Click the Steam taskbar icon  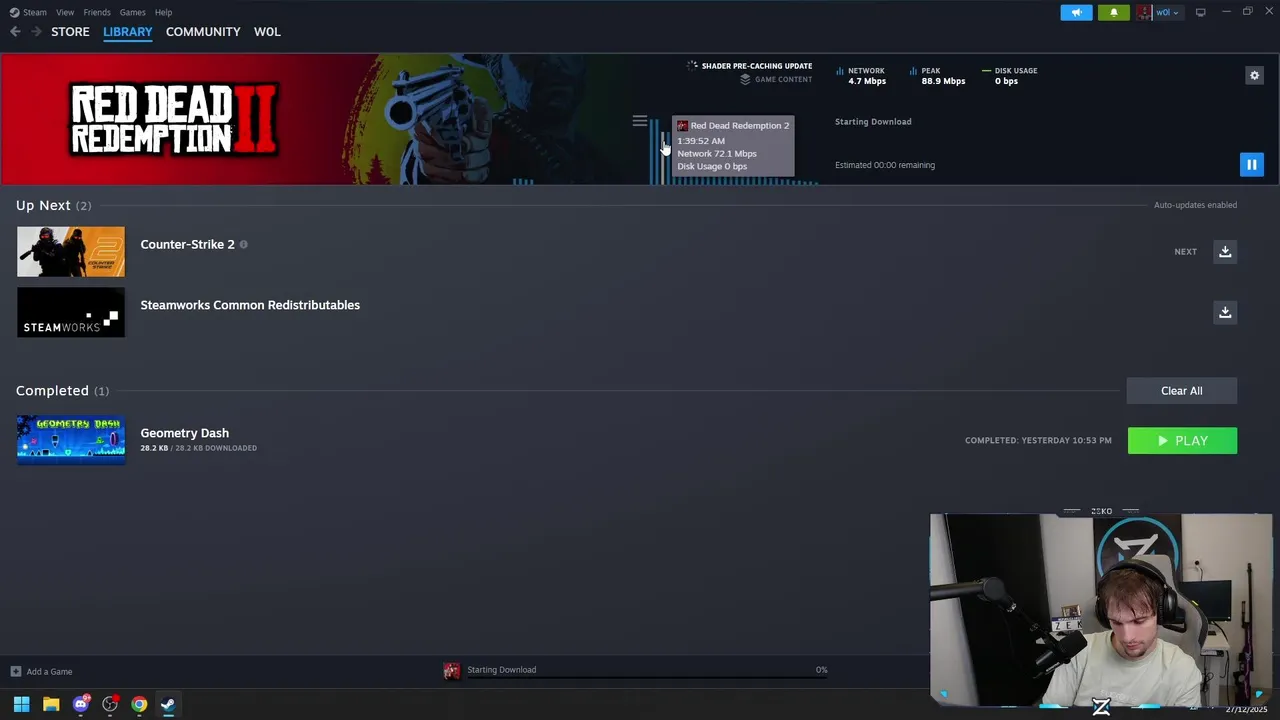168,704
